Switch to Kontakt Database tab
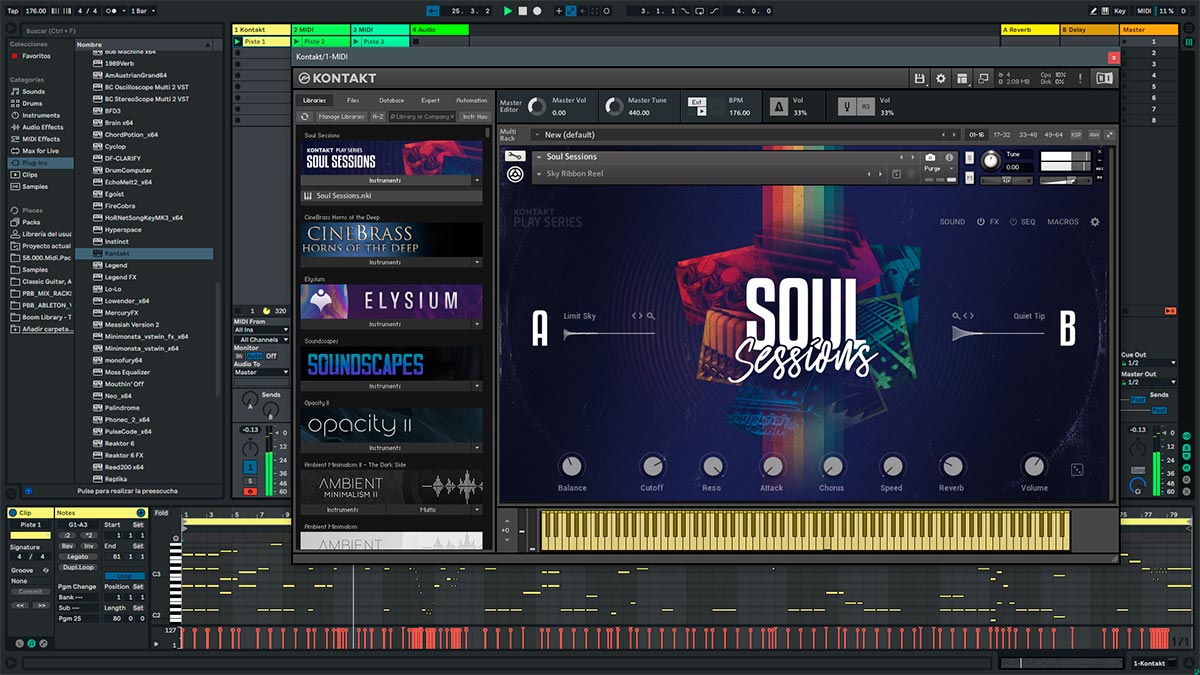 [x=392, y=101]
